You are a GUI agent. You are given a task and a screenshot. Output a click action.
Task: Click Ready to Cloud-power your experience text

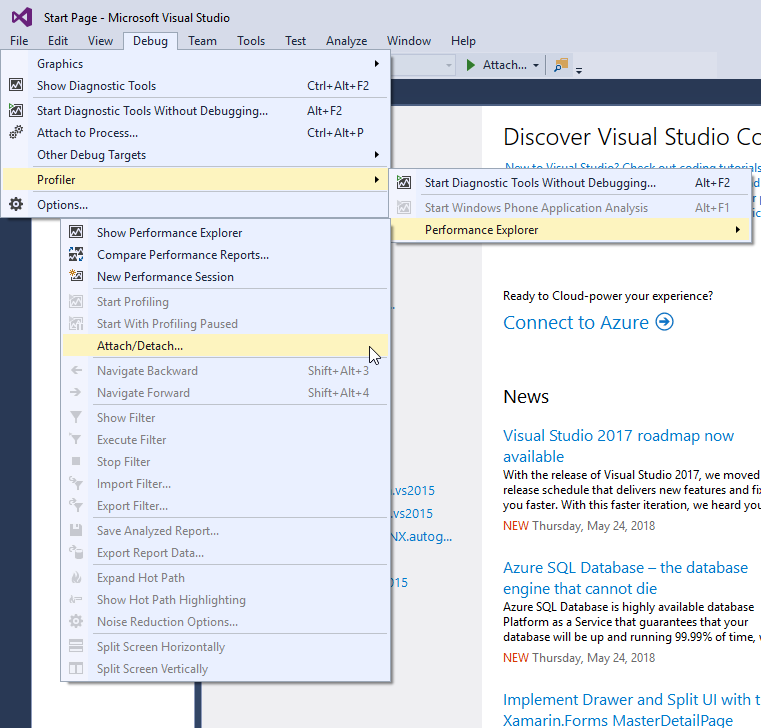click(x=608, y=296)
